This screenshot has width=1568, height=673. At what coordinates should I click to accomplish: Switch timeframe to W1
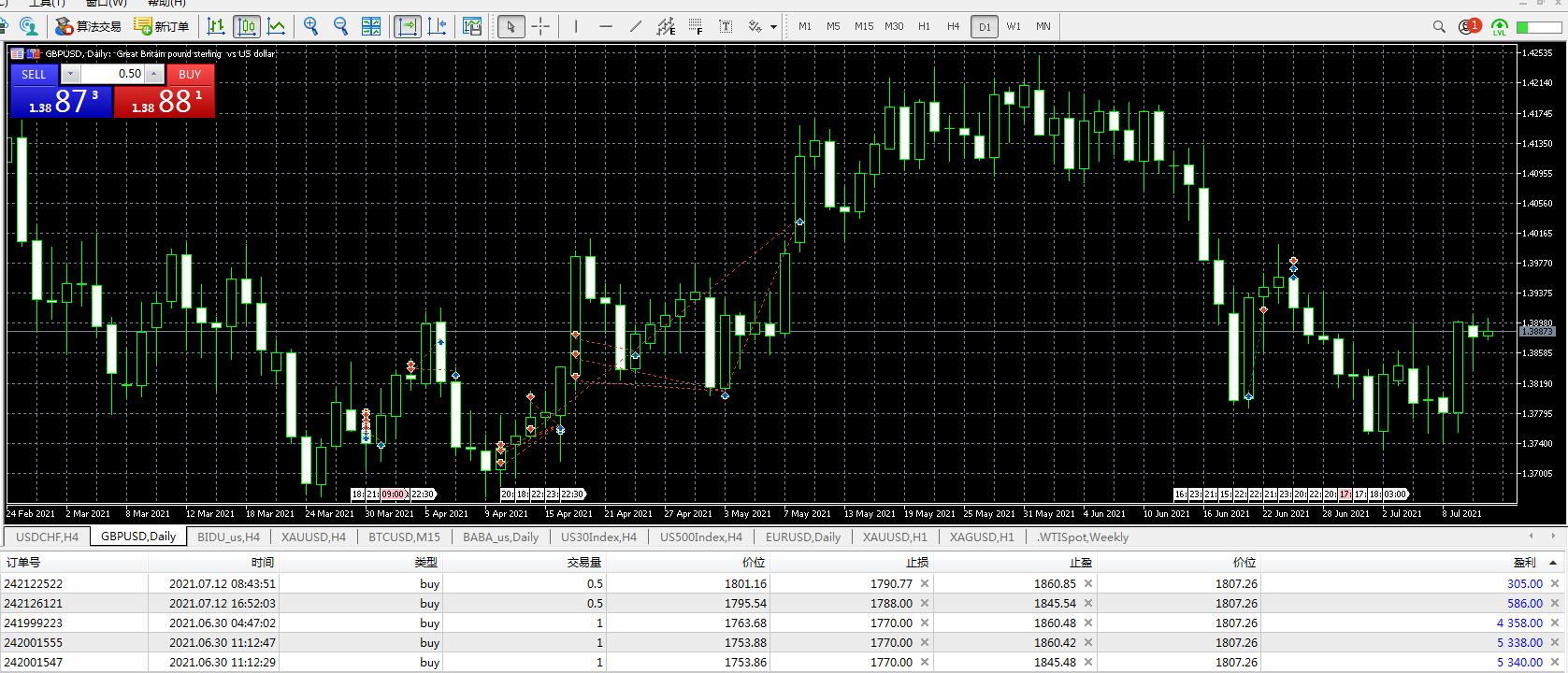1014,26
